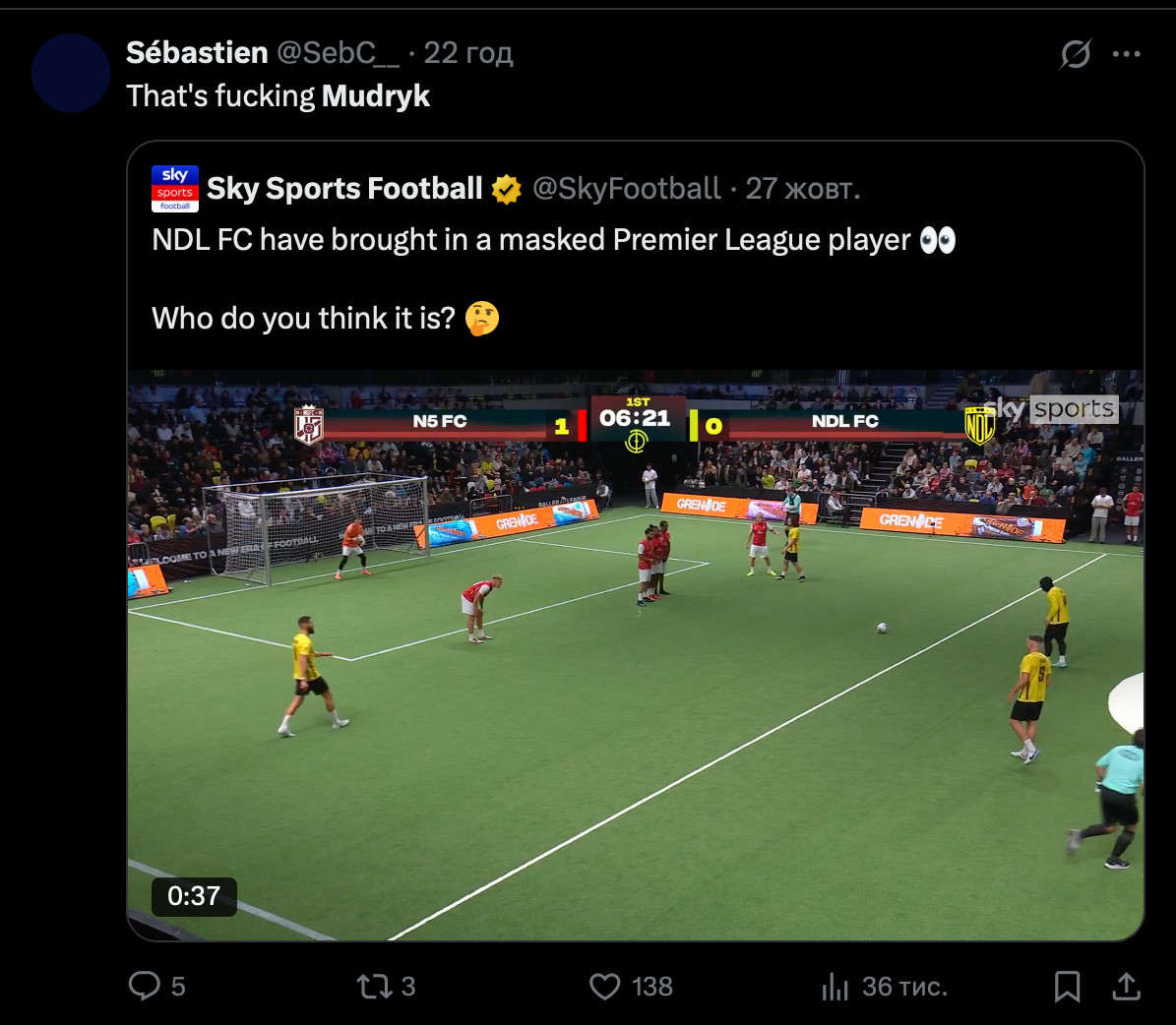Like the tweet with the heart icon

pyautogui.click(x=604, y=986)
